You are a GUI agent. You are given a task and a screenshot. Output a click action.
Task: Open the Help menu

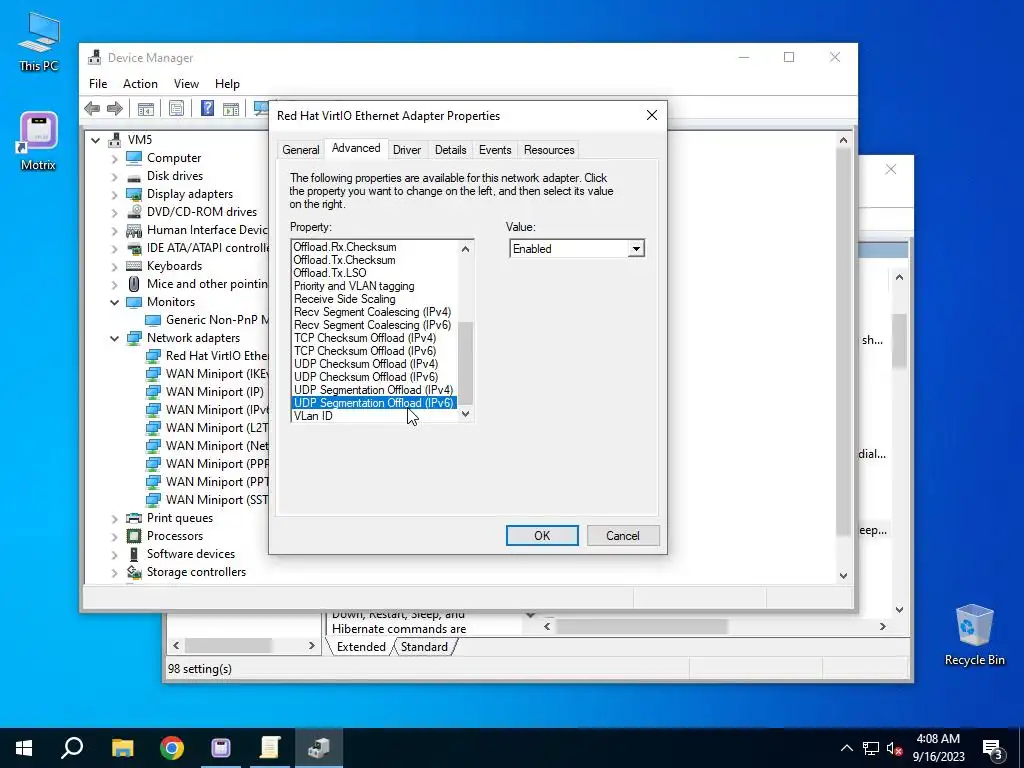tap(227, 84)
